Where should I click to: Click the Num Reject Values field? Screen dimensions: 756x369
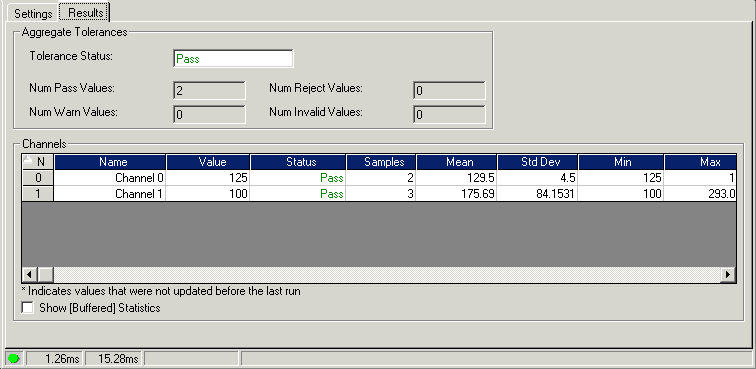click(449, 90)
